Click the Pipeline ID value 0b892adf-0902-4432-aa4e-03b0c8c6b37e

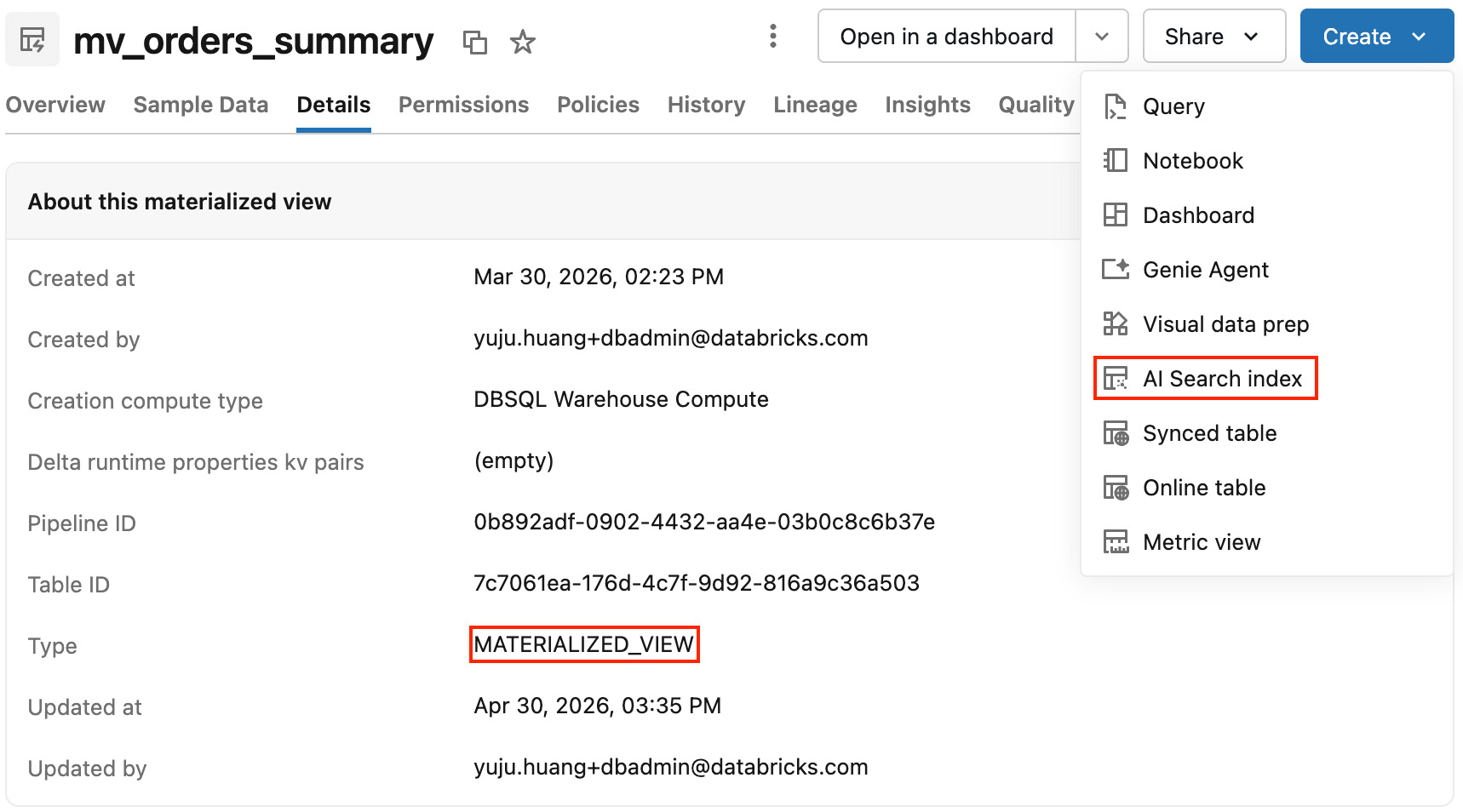pos(704,522)
